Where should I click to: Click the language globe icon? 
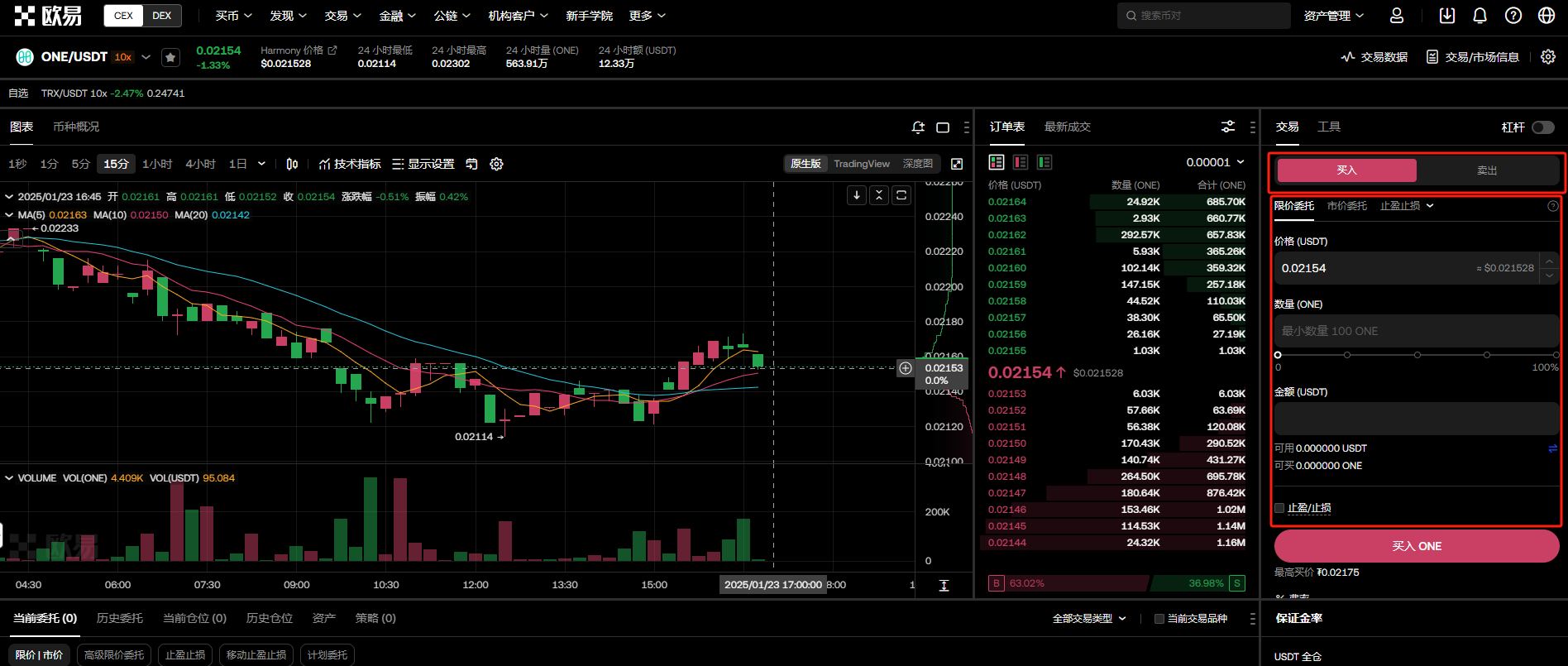point(1546,16)
